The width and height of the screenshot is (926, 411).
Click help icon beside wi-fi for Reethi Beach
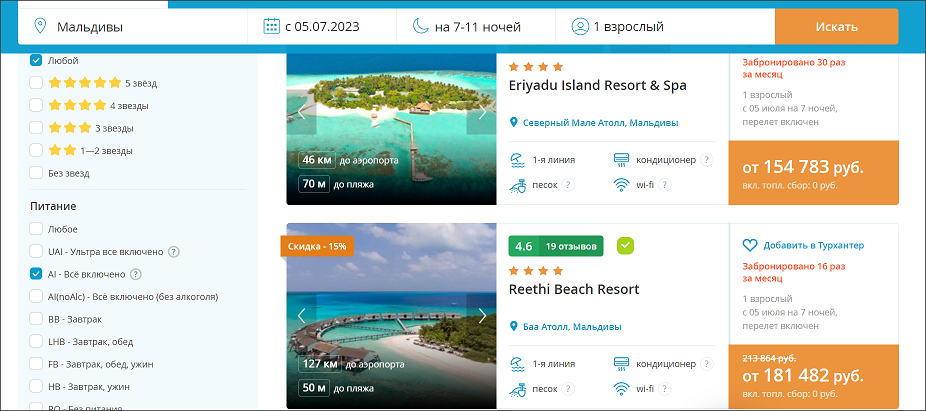pyautogui.click(x=664, y=389)
